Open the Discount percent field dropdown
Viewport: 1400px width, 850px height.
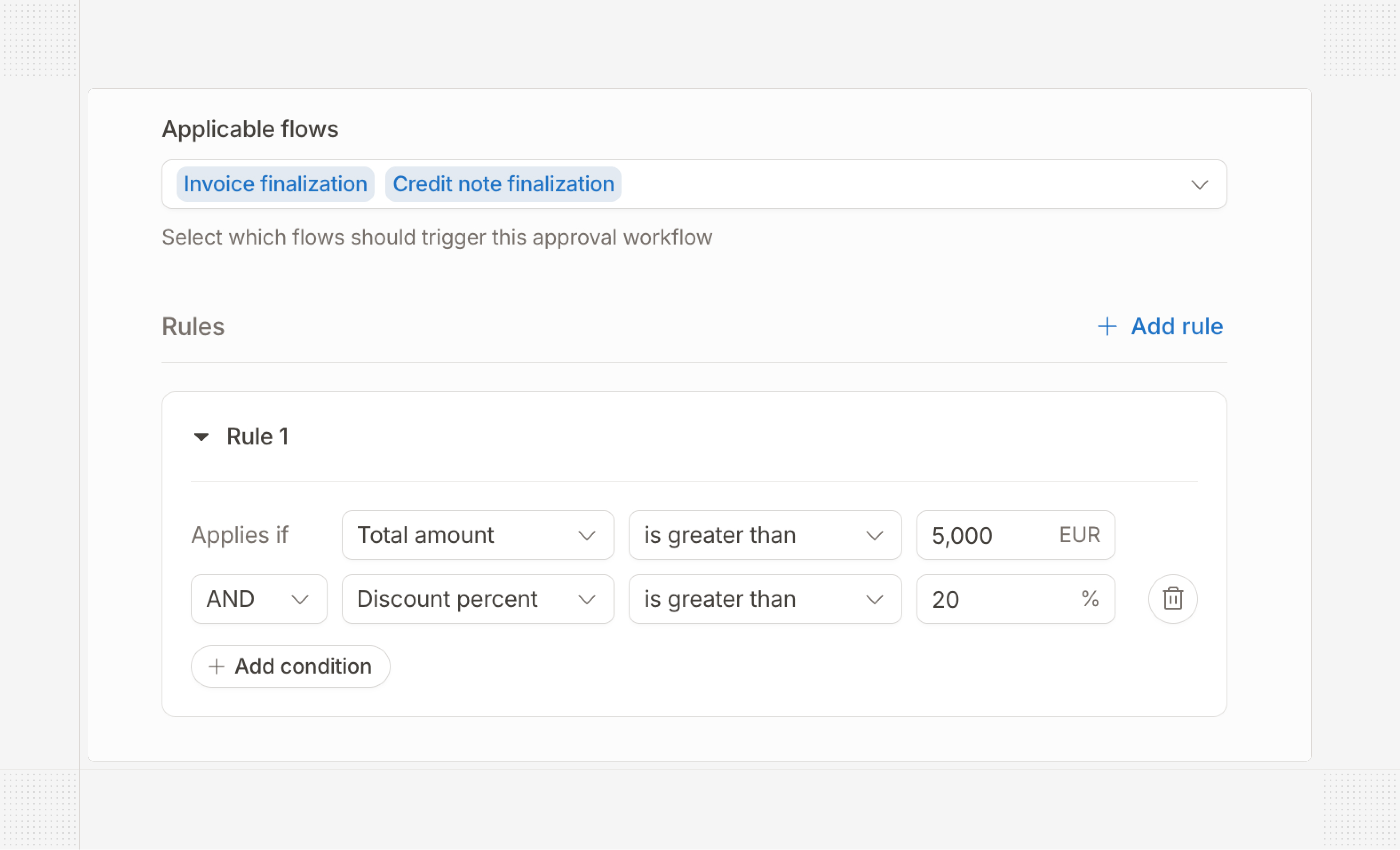[478, 599]
